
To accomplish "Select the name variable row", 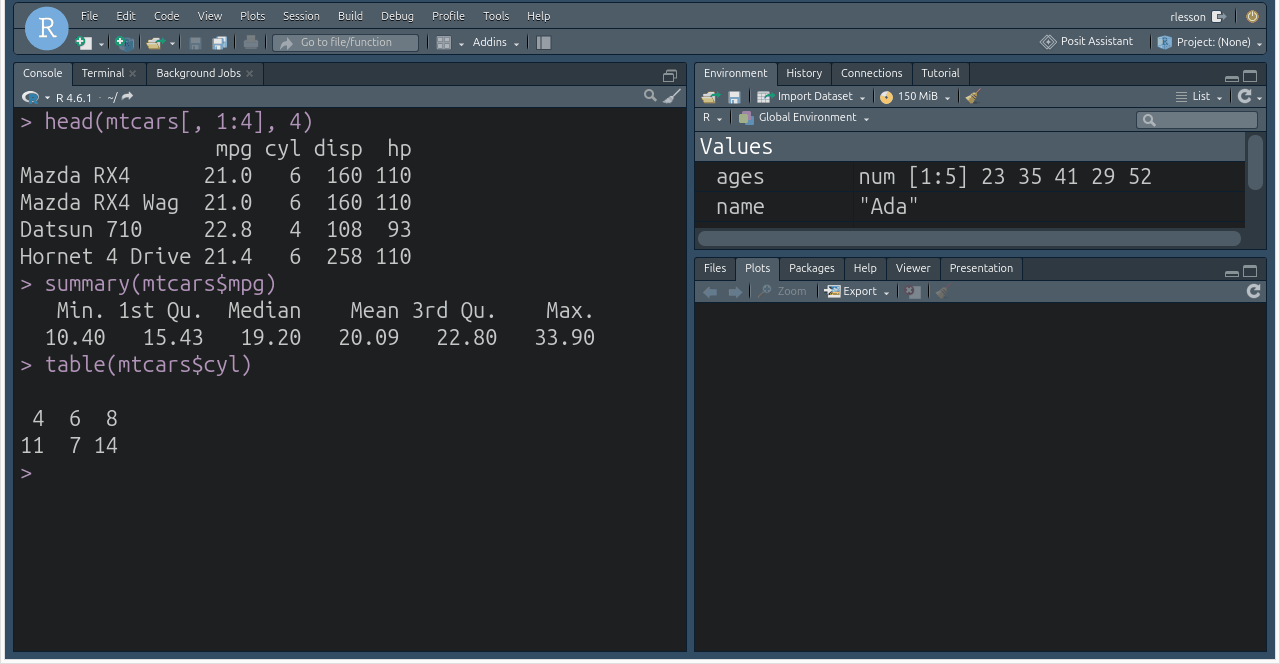I will pos(970,207).
